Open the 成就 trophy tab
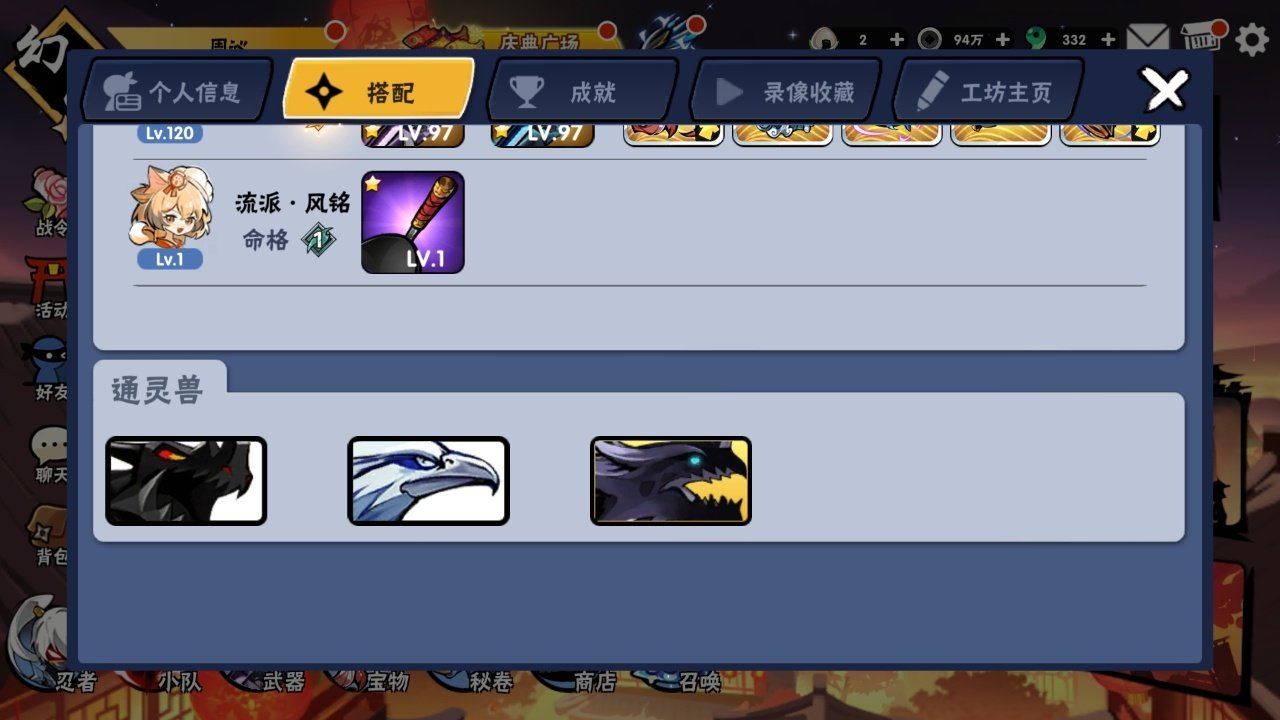1280x720 pixels. (582, 91)
